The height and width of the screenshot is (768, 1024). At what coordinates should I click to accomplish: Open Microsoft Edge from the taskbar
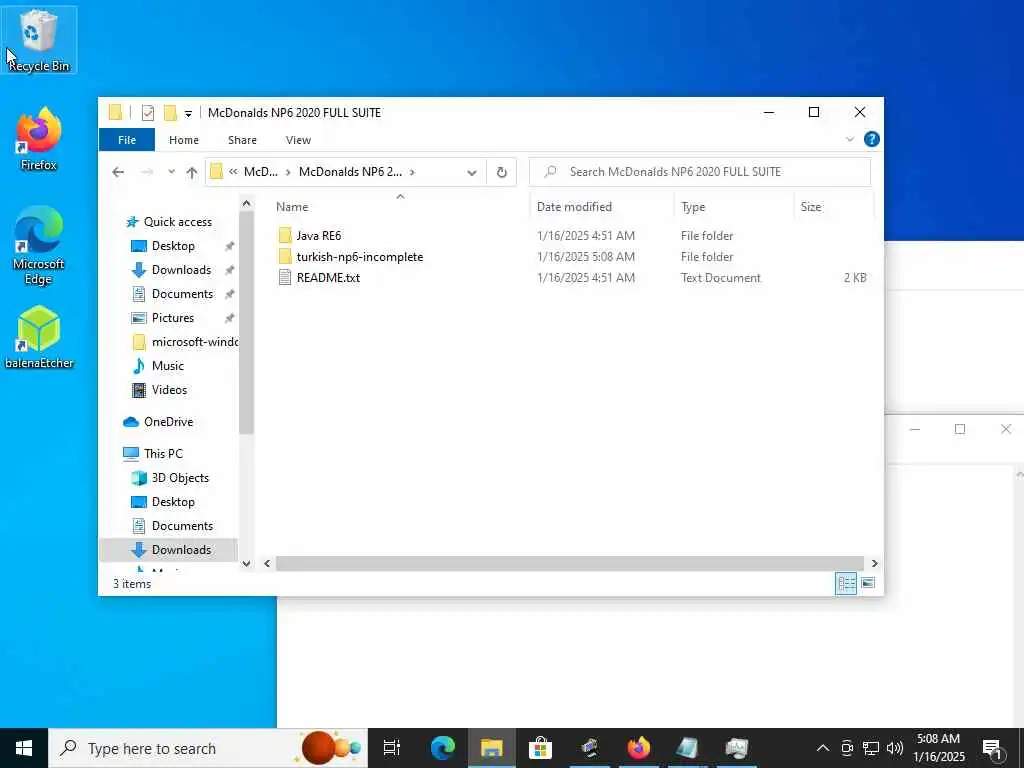(442, 748)
